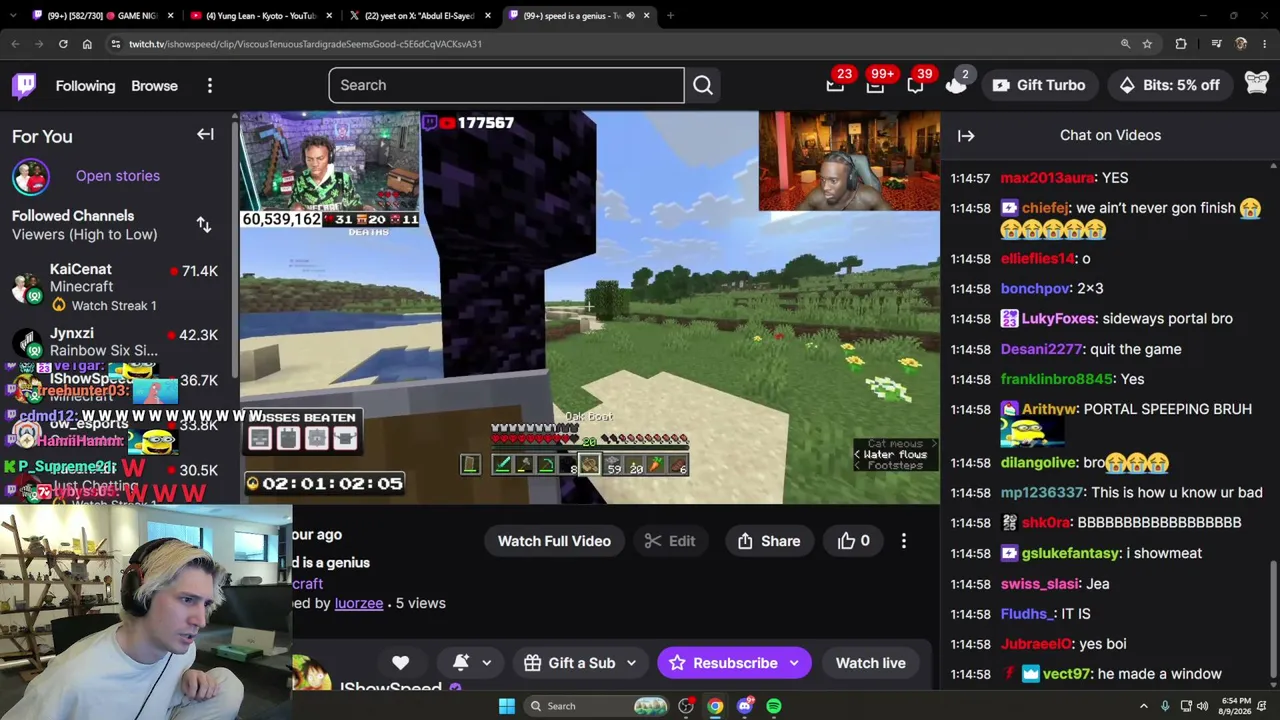The width and height of the screenshot is (1280, 720).
Task: Open Chrome from the taskbar
Action: [x=715, y=706]
